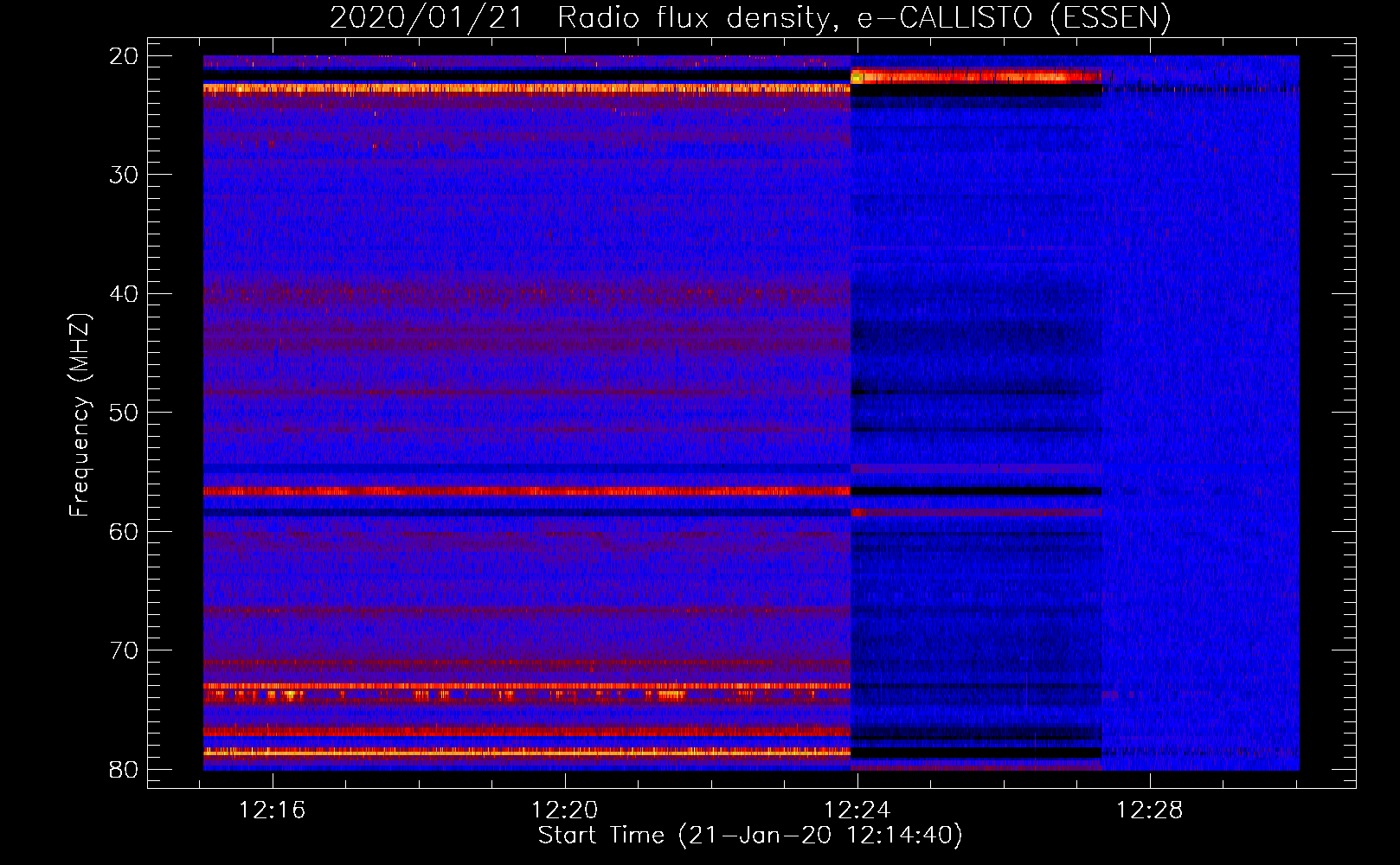The image size is (1400, 865).
Task: Click the plot title mentioning e-CALLISTO (ESSEN)
Action: (750, 17)
